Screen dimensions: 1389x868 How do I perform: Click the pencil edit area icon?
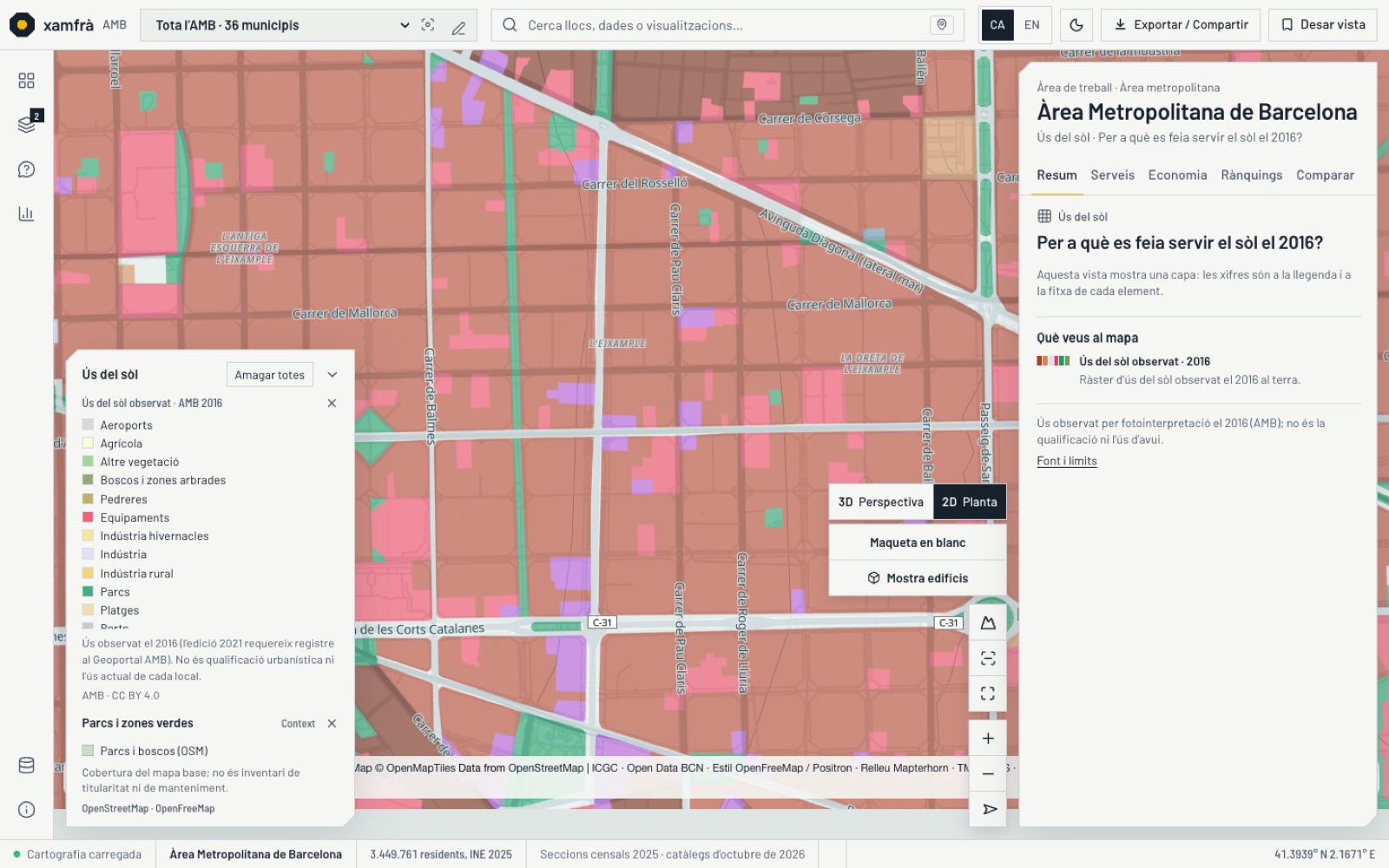pyautogui.click(x=458, y=26)
